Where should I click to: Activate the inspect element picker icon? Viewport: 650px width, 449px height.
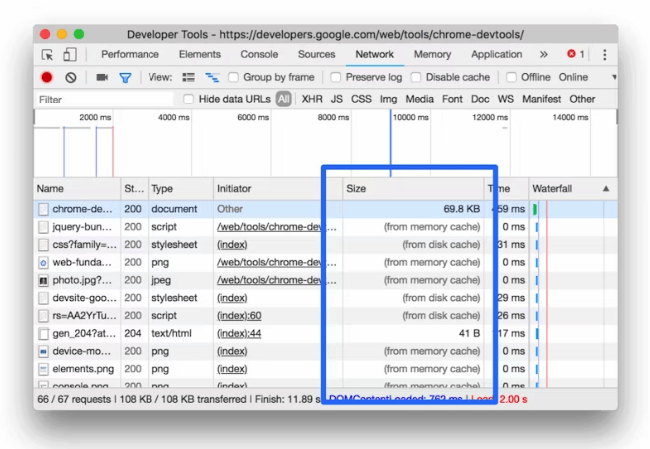tap(47, 55)
